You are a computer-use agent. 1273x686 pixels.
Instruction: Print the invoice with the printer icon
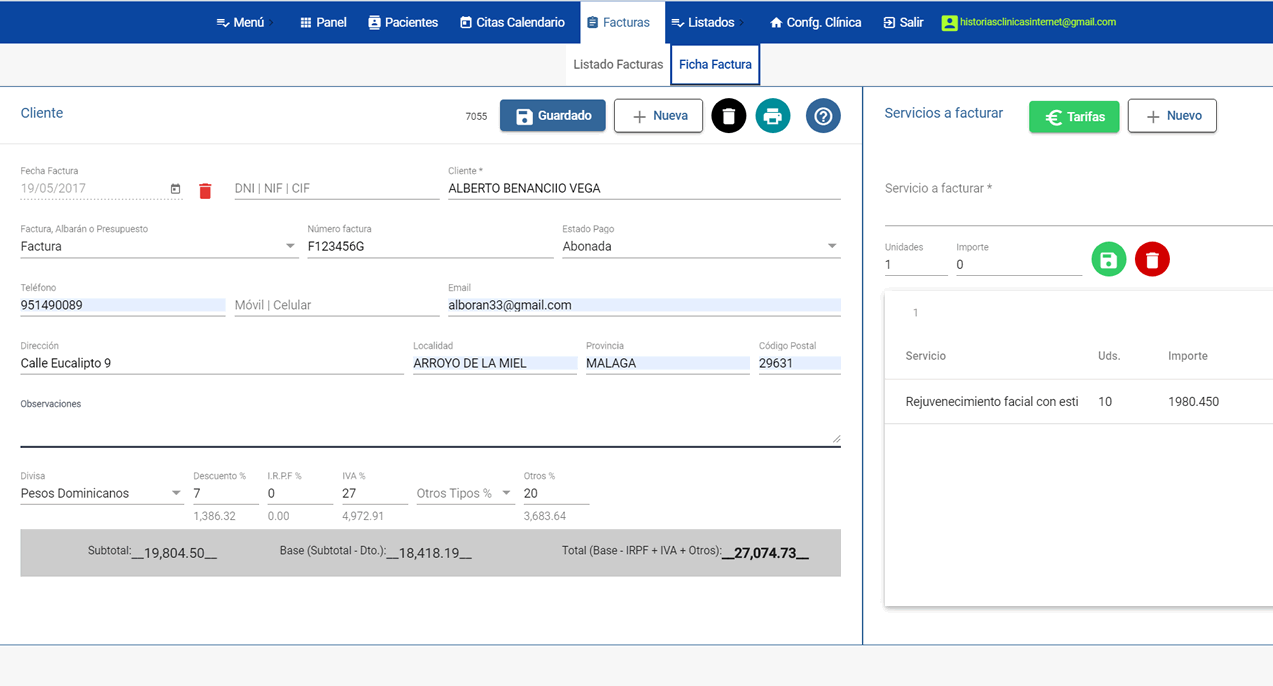tap(772, 116)
